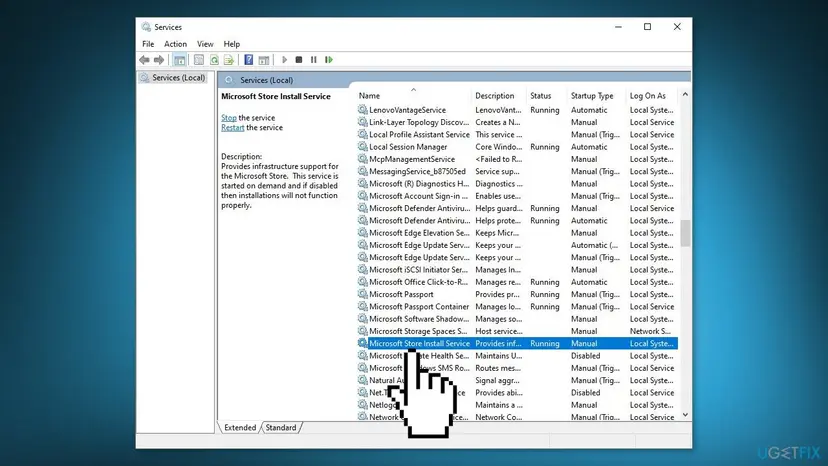Select Microsoft Office Click-to-Run service
Image resolution: width=828 pixels, height=466 pixels.
click(518, 282)
